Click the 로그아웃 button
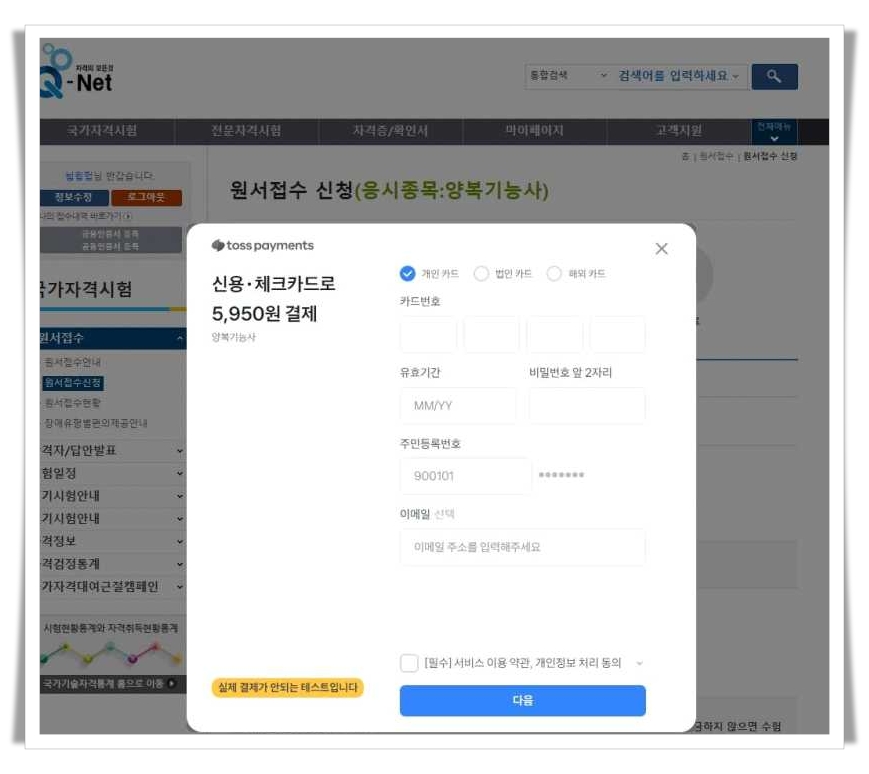This screenshot has width=869, height=774. click(x=147, y=197)
